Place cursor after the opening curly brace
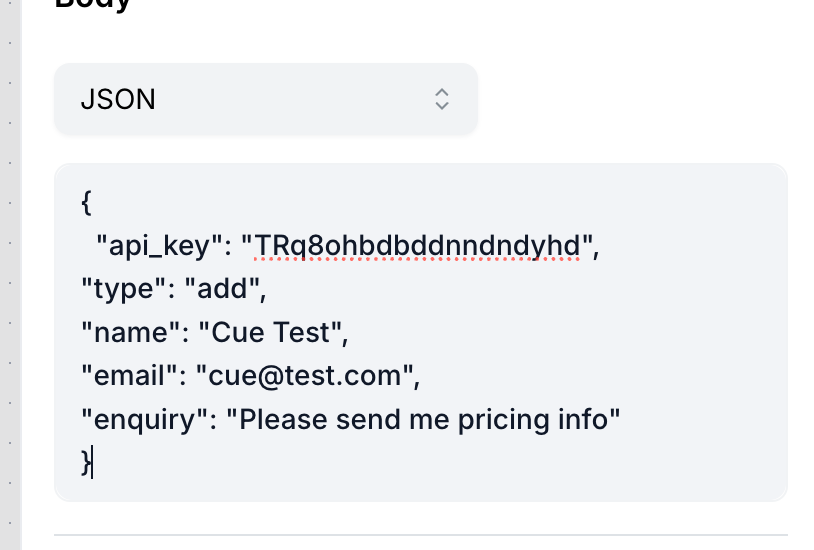 pos(92,202)
